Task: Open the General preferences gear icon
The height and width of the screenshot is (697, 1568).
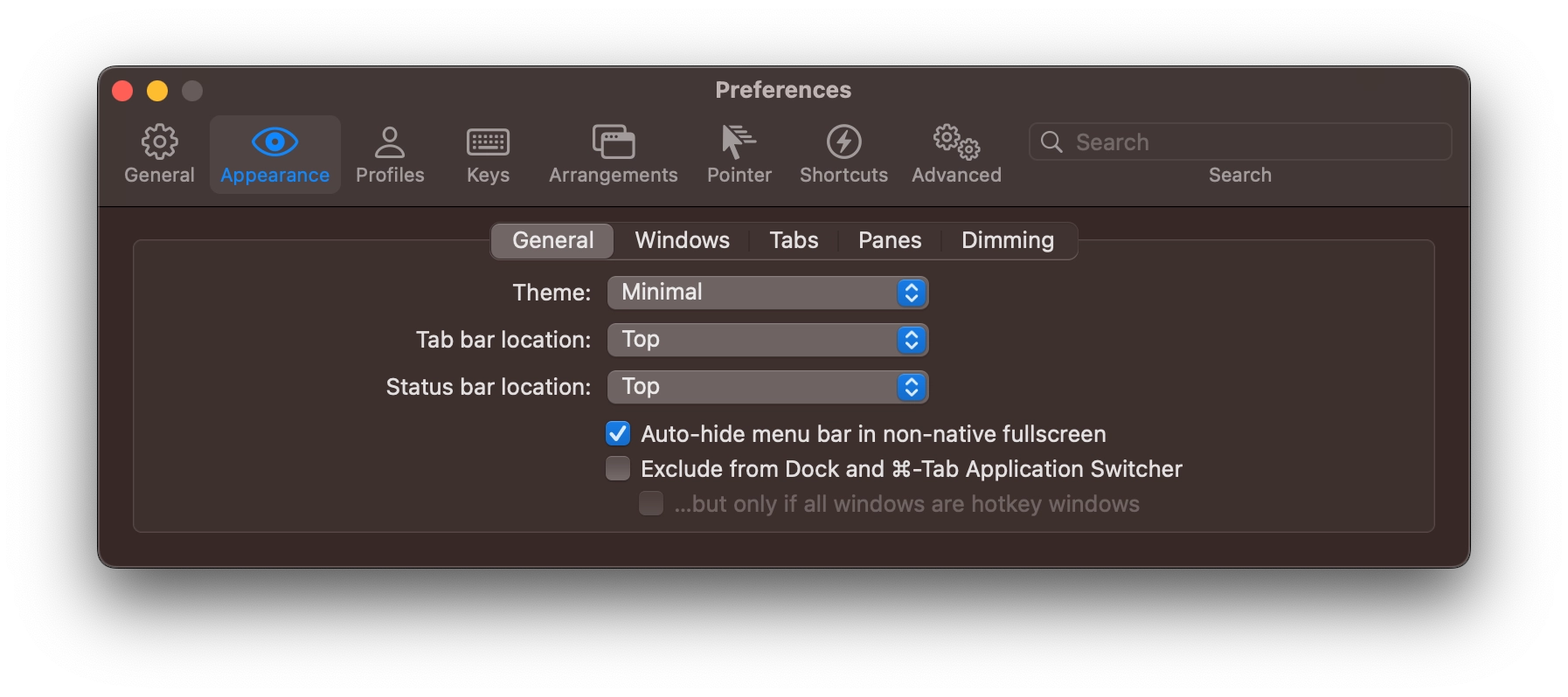Action: coord(159,141)
